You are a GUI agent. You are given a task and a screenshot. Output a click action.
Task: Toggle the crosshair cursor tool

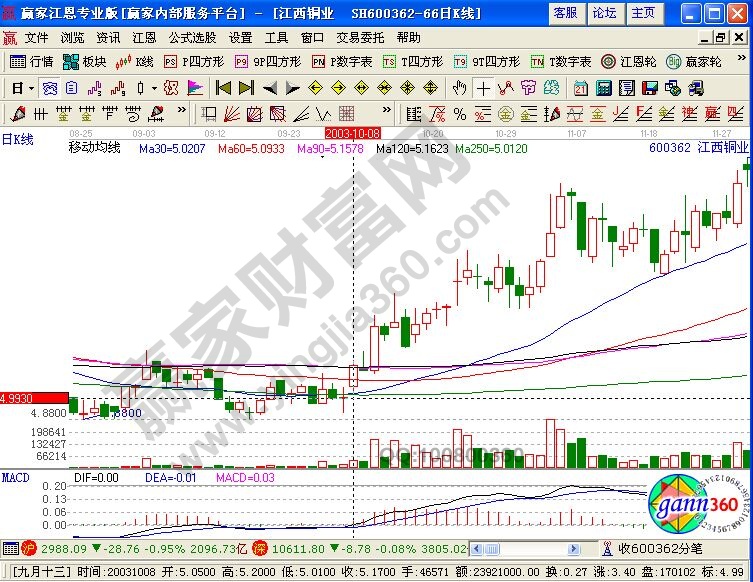pos(483,87)
